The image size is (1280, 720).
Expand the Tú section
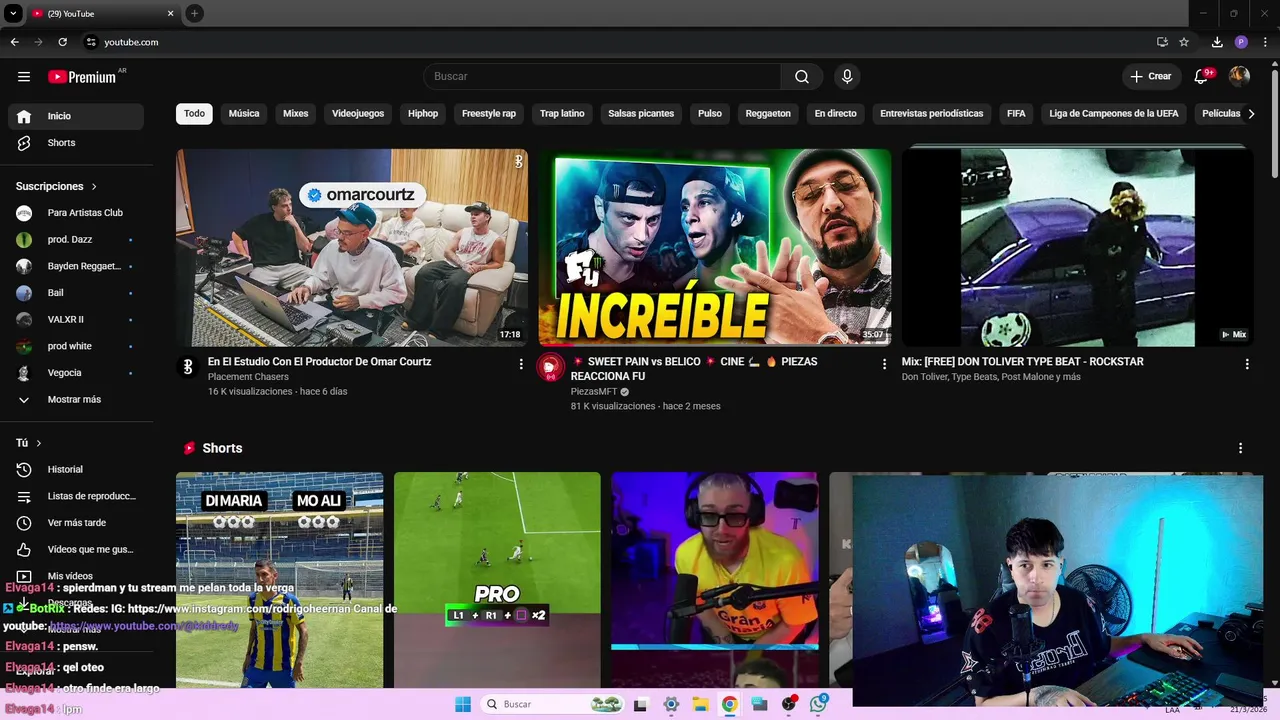29,443
